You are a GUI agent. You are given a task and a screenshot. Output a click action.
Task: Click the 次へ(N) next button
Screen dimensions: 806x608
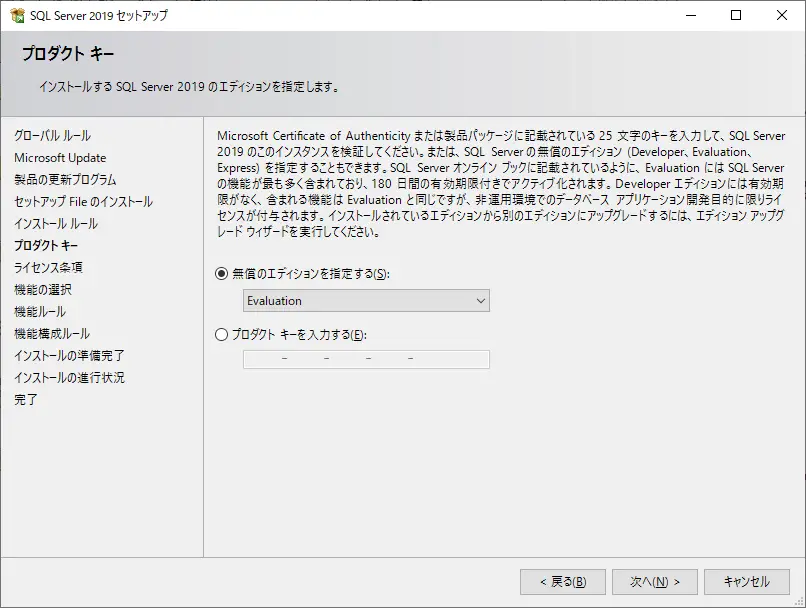pyautogui.click(x=655, y=582)
